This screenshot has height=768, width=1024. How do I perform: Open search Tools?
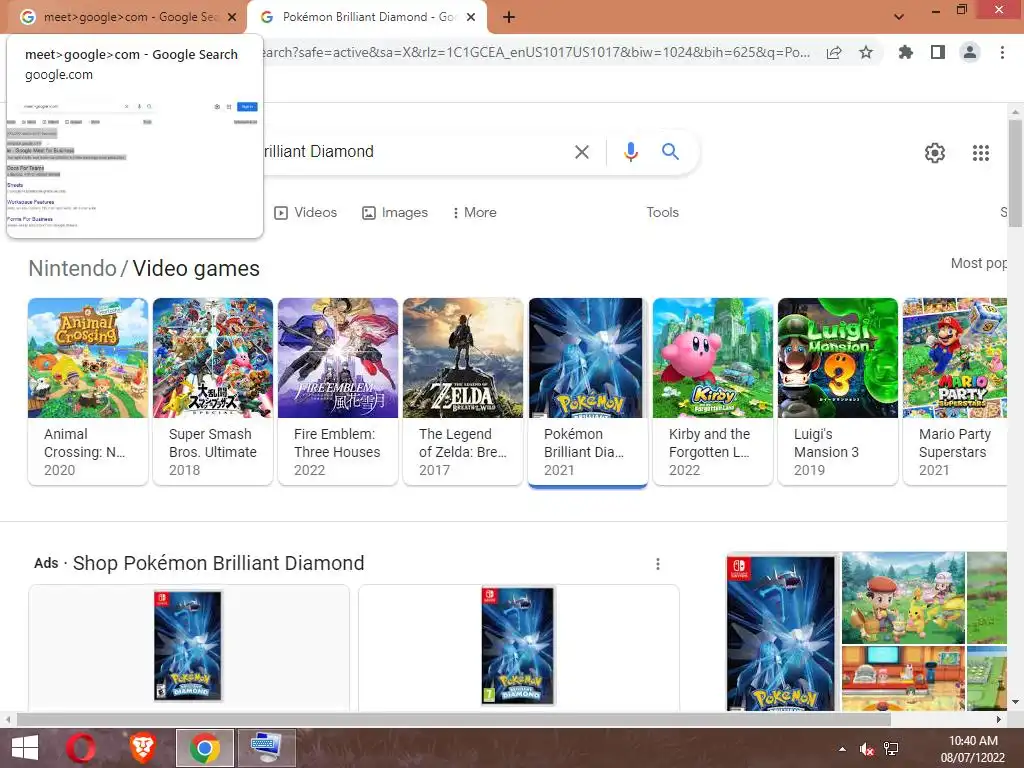(x=662, y=213)
